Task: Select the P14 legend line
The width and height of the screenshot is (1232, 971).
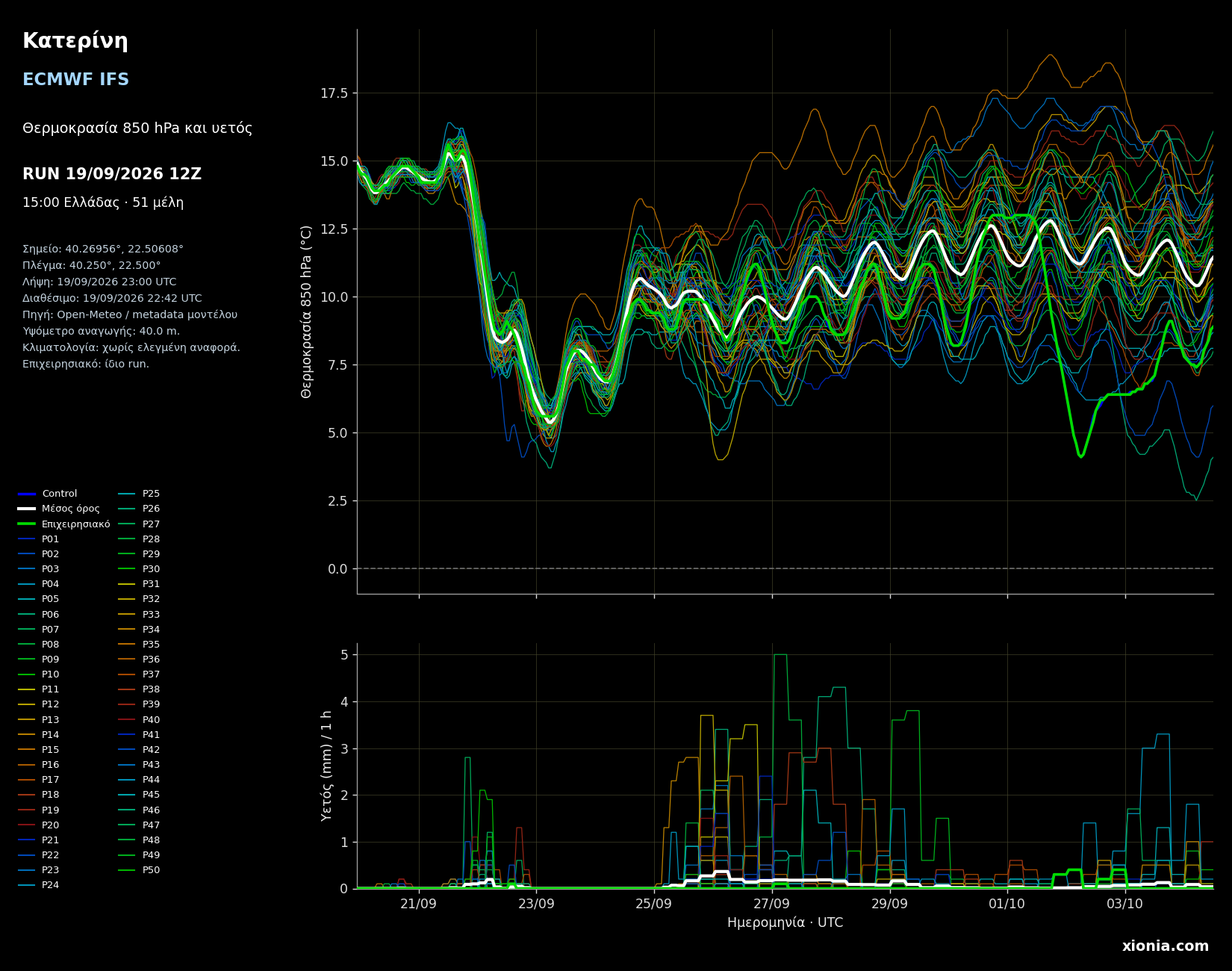Action: 39,735
